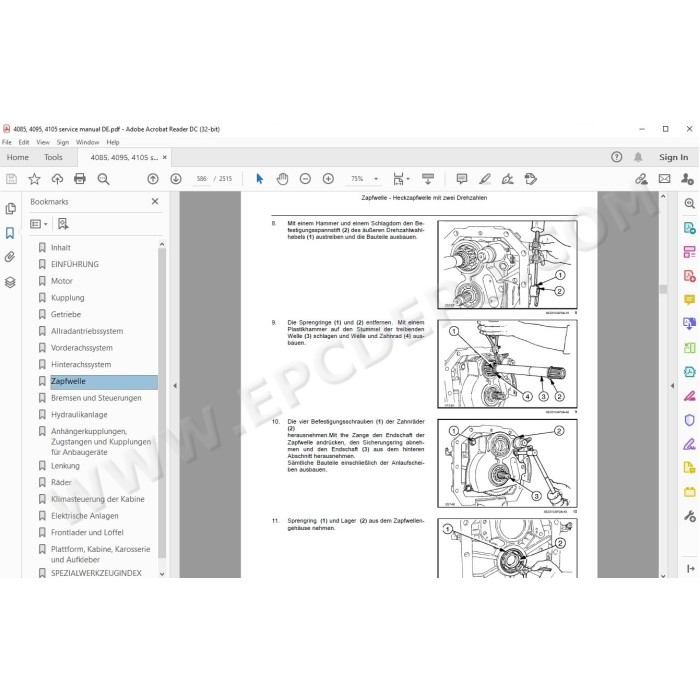The image size is (700, 700).
Task: Open Export PDF tool in right pane
Action: click(x=690, y=228)
